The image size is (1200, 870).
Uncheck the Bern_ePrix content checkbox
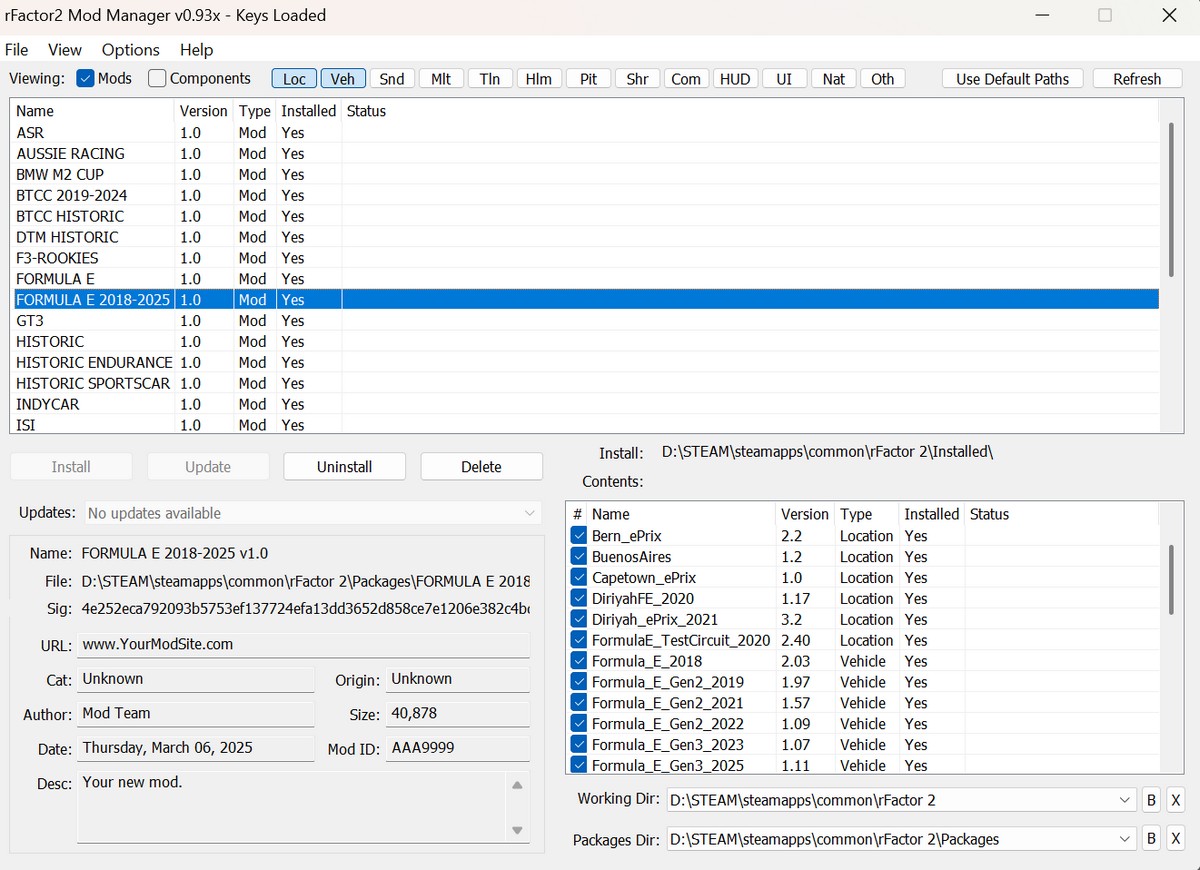(579, 535)
